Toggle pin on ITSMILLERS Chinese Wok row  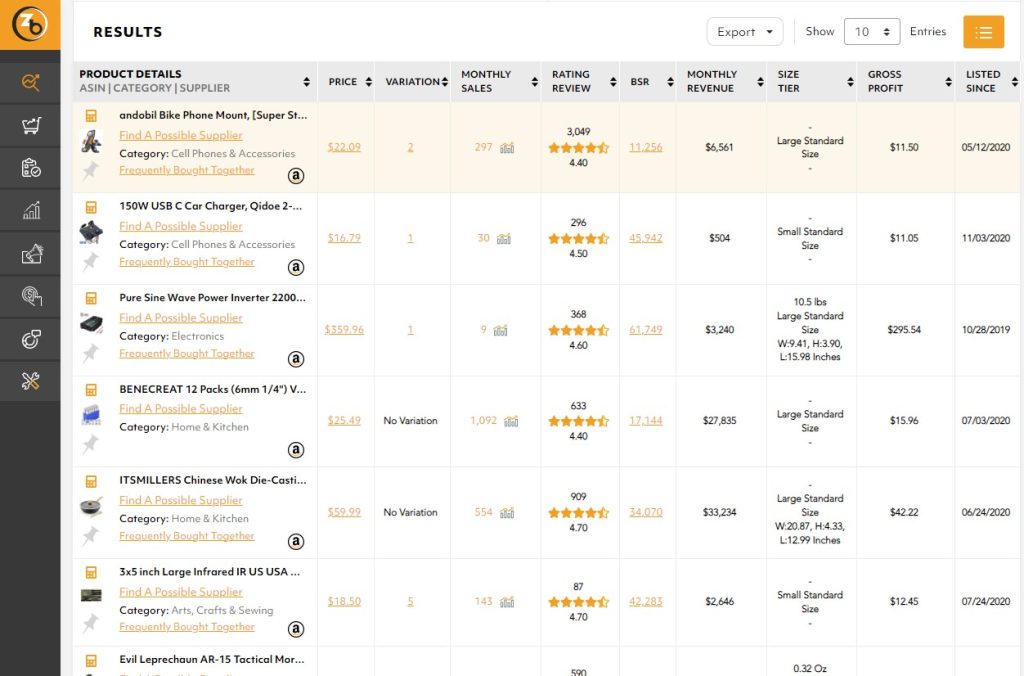(x=91, y=536)
